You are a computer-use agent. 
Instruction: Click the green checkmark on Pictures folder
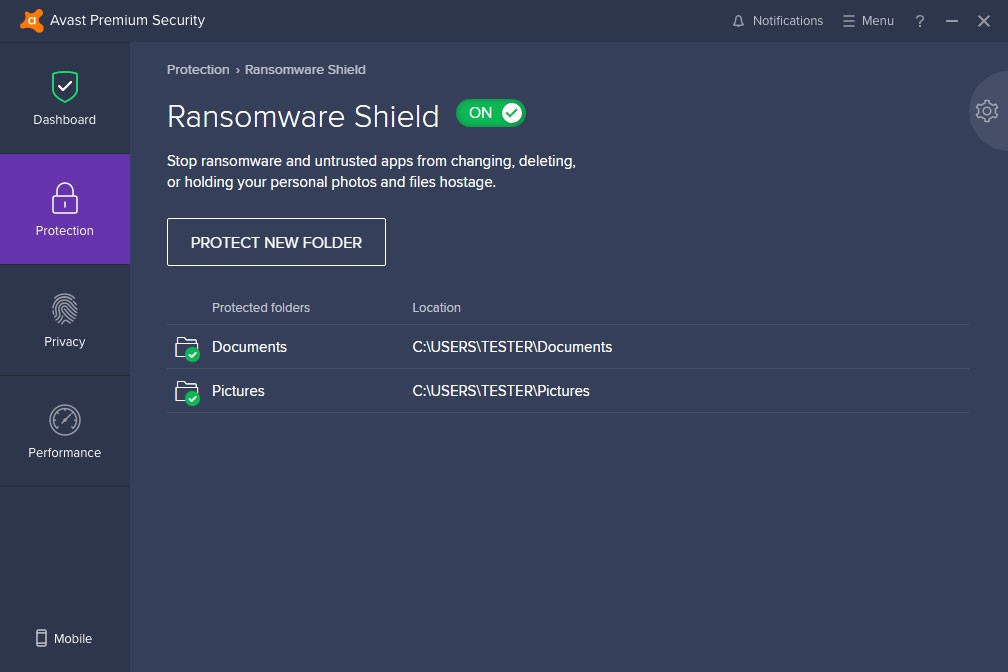(192, 398)
